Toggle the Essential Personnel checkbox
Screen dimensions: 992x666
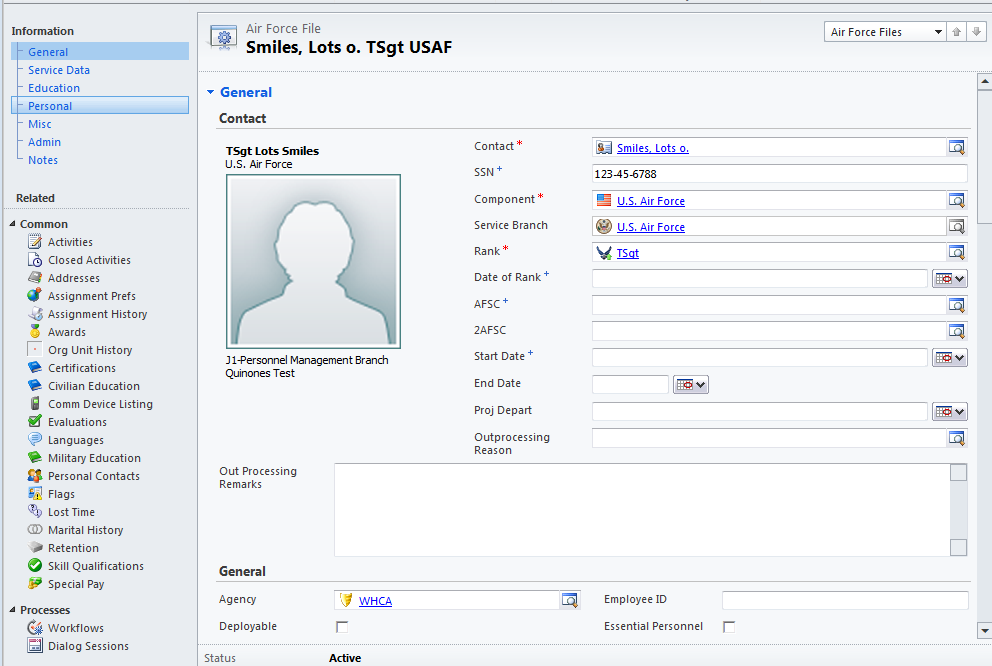(x=729, y=627)
